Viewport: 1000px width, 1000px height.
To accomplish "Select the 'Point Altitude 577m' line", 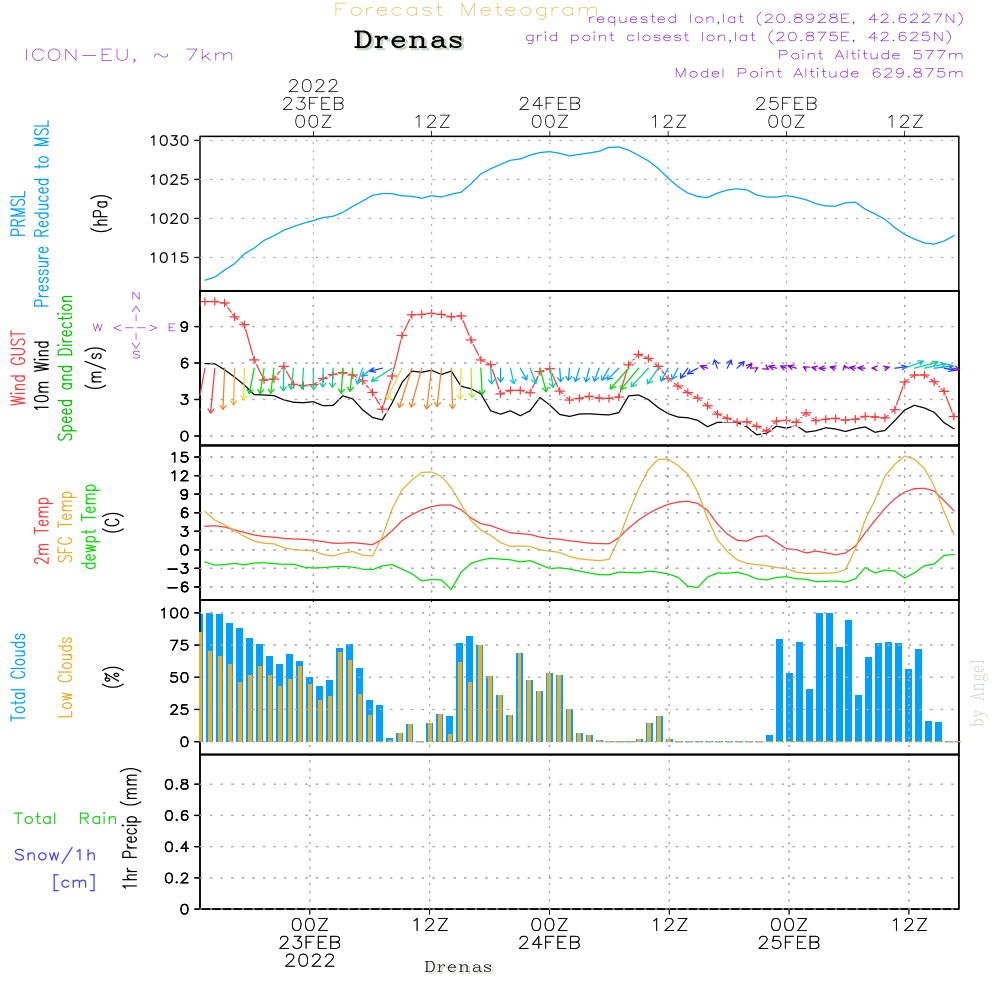I will click(871, 55).
